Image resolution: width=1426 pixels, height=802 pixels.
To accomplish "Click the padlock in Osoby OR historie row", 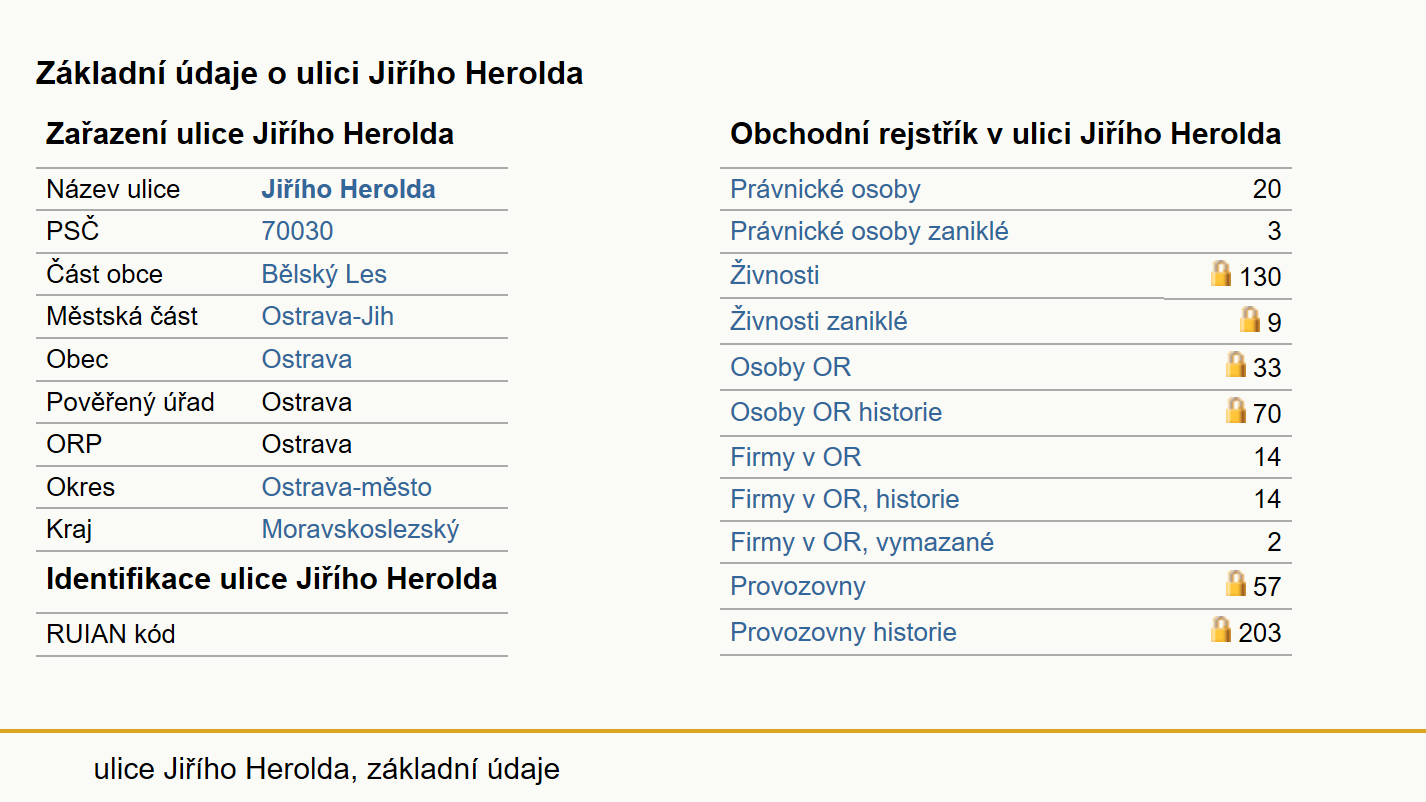I will coord(1236,410).
